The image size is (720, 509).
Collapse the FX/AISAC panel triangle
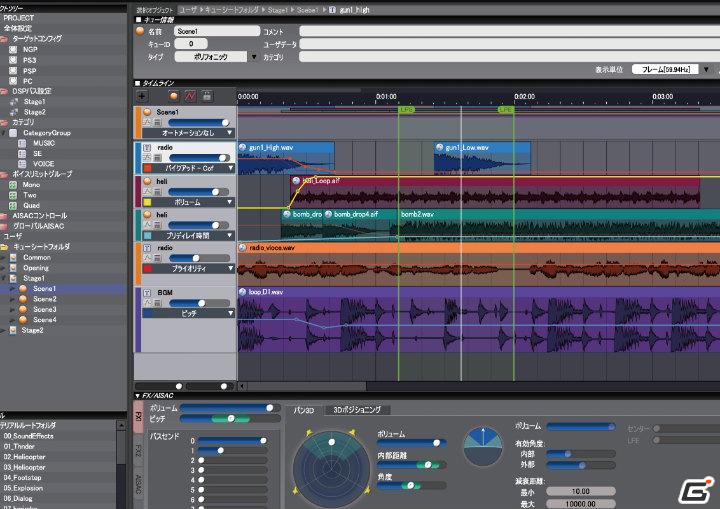tap(137, 396)
